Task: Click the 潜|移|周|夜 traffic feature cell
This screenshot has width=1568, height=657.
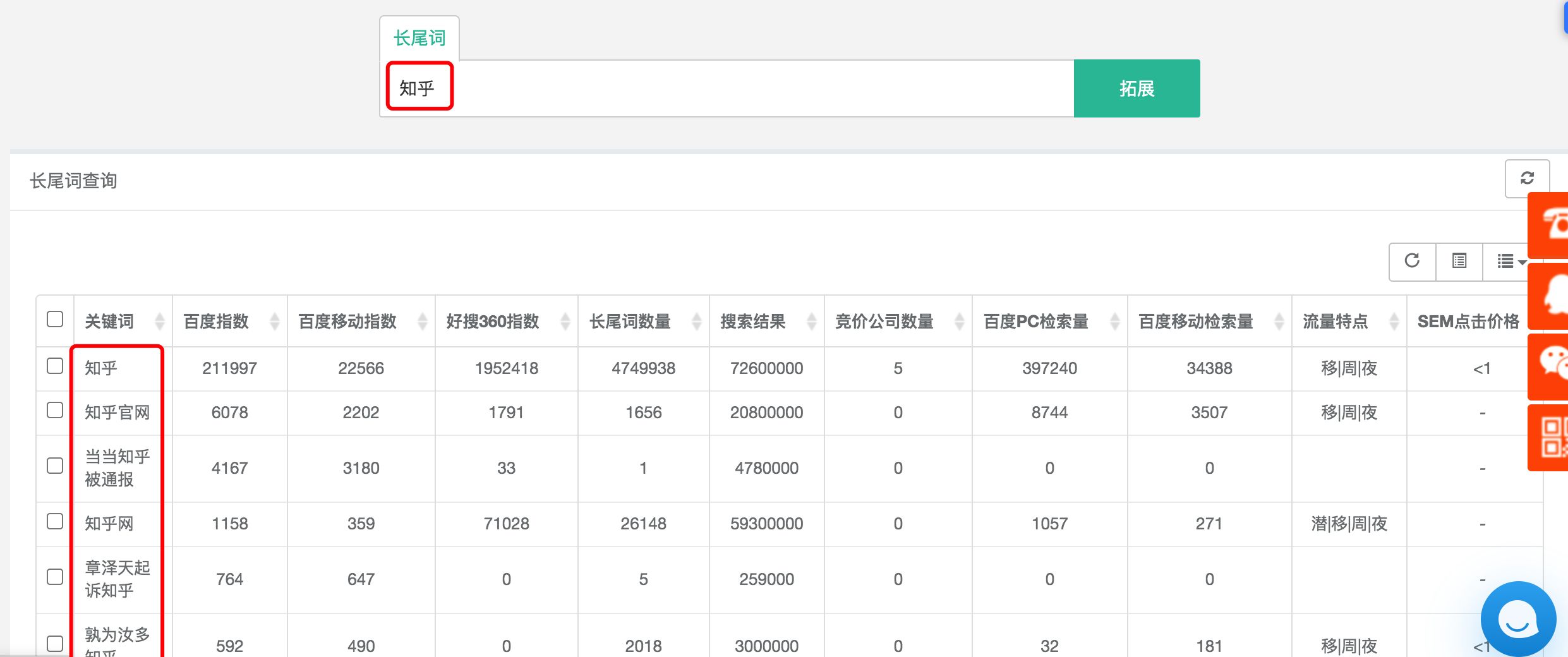Action: coord(1349,524)
